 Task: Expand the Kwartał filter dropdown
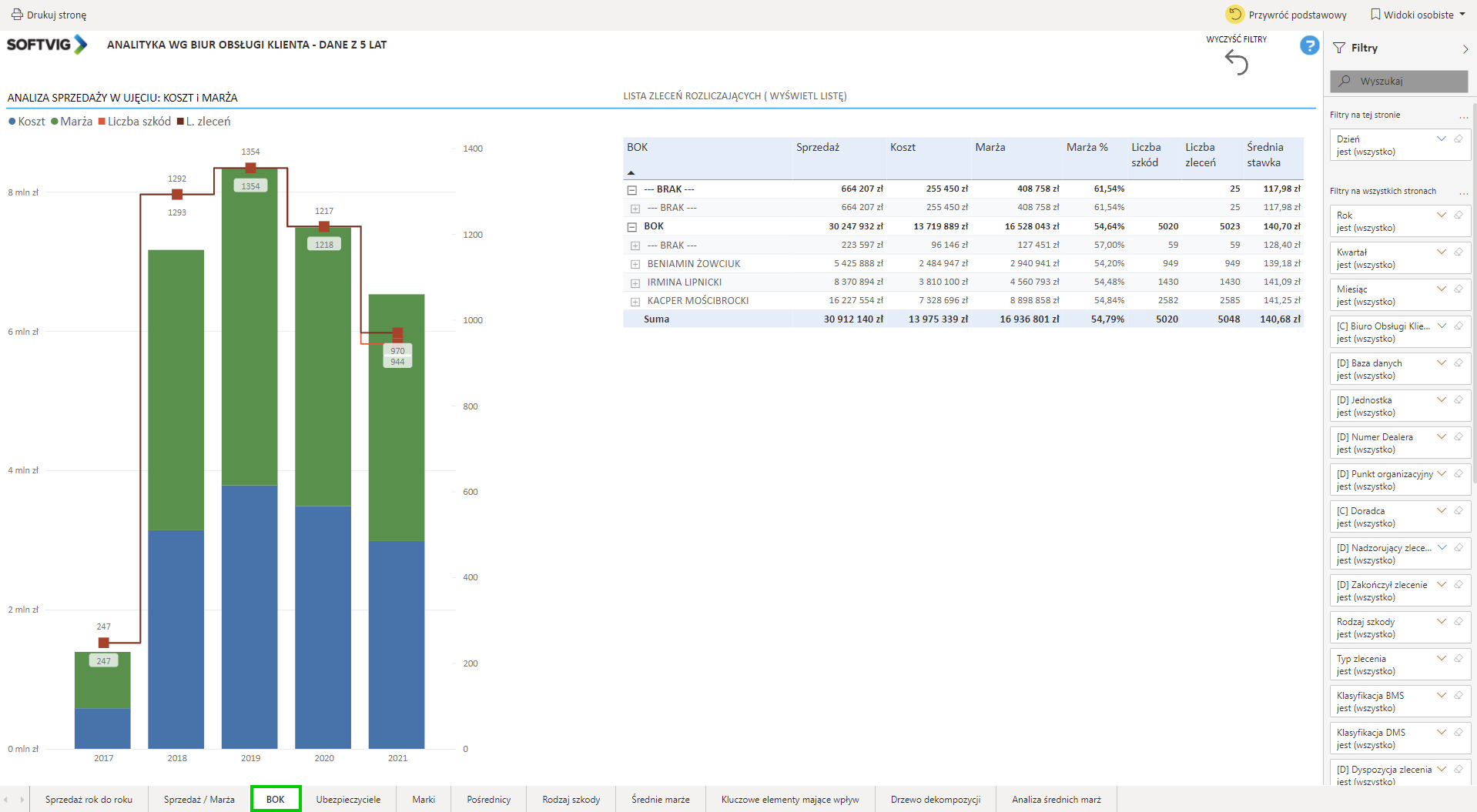[x=1441, y=252]
